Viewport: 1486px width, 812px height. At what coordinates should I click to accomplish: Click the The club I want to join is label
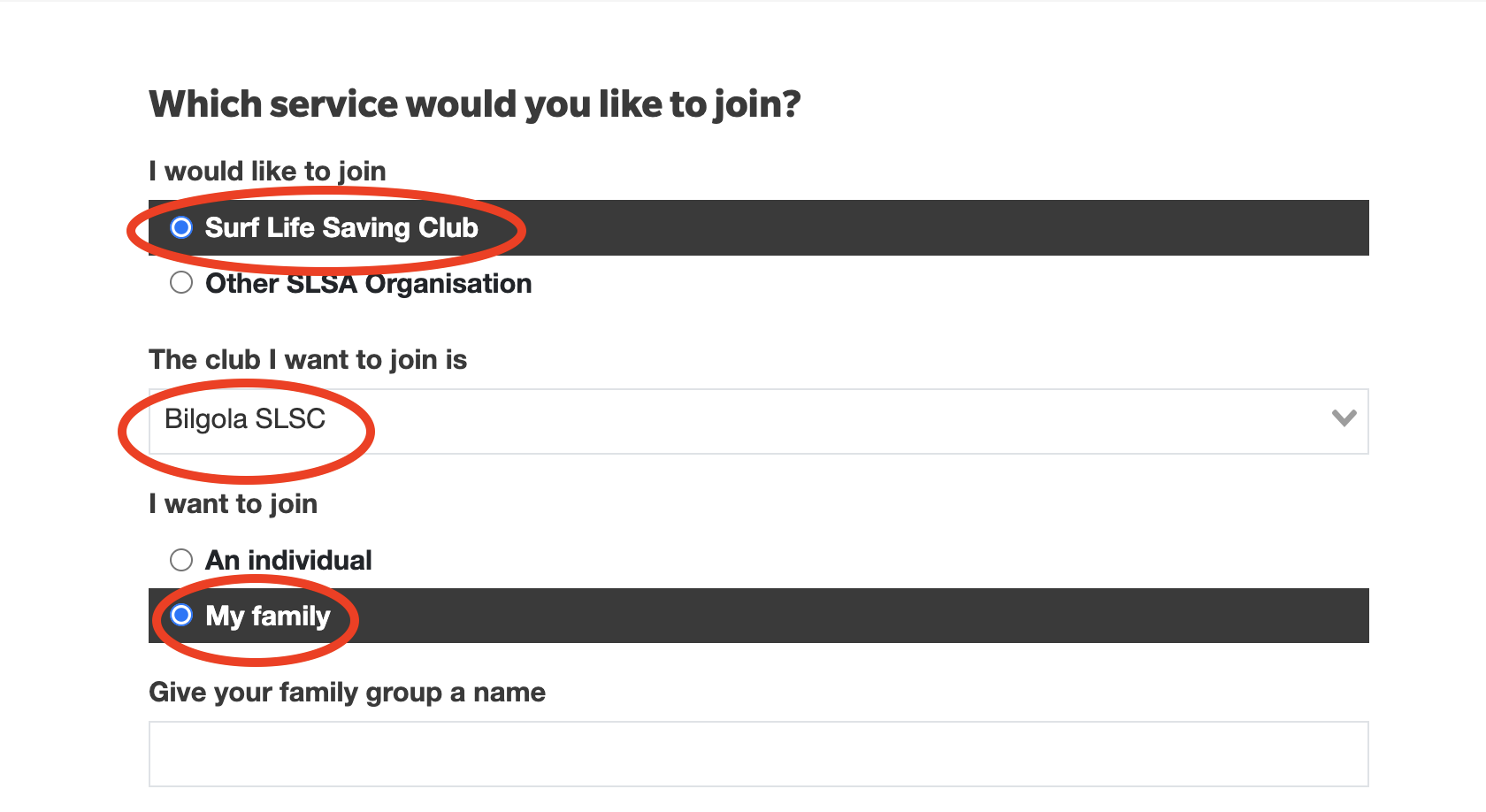click(x=308, y=359)
